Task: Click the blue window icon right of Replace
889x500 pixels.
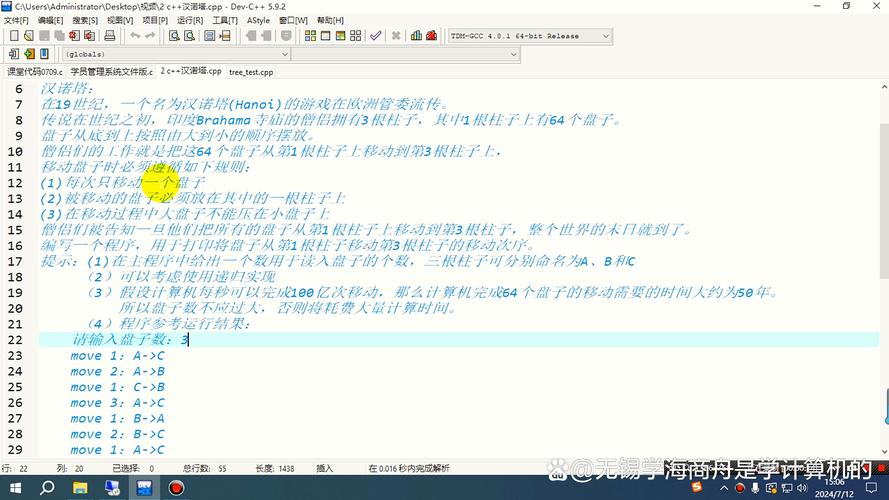Action: pos(210,36)
